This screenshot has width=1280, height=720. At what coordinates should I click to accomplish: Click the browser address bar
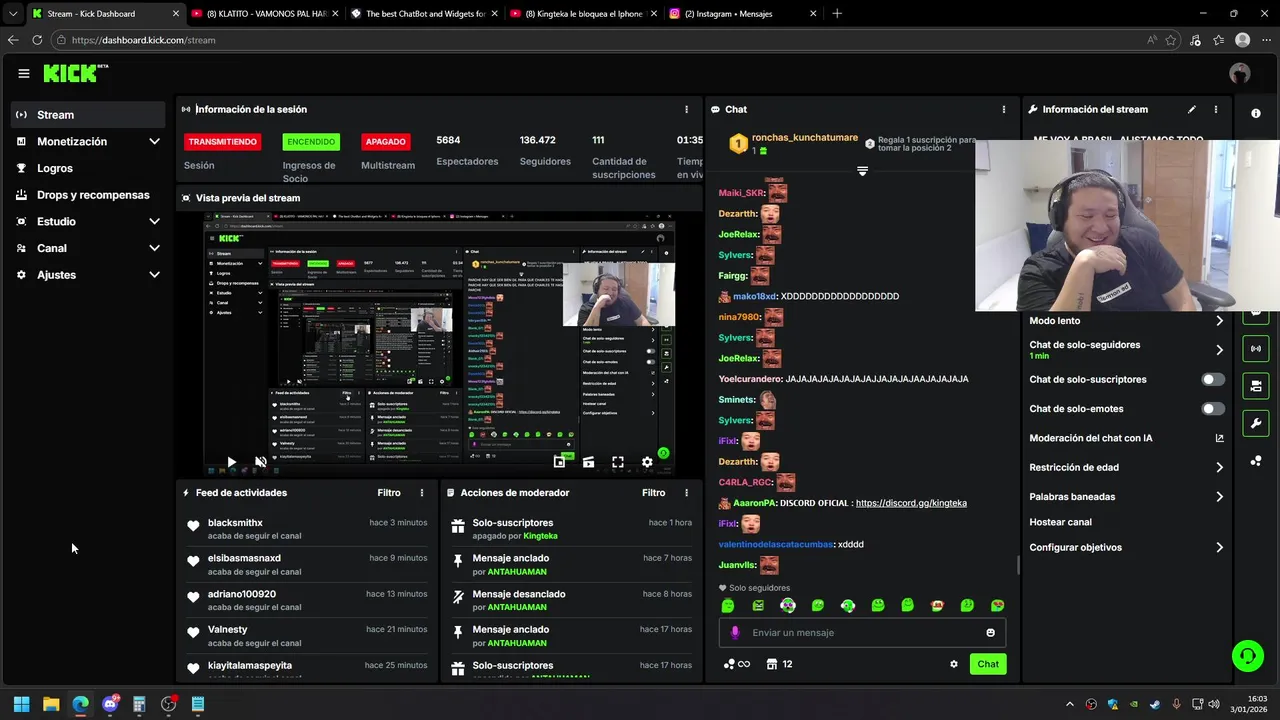pos(600,40)
